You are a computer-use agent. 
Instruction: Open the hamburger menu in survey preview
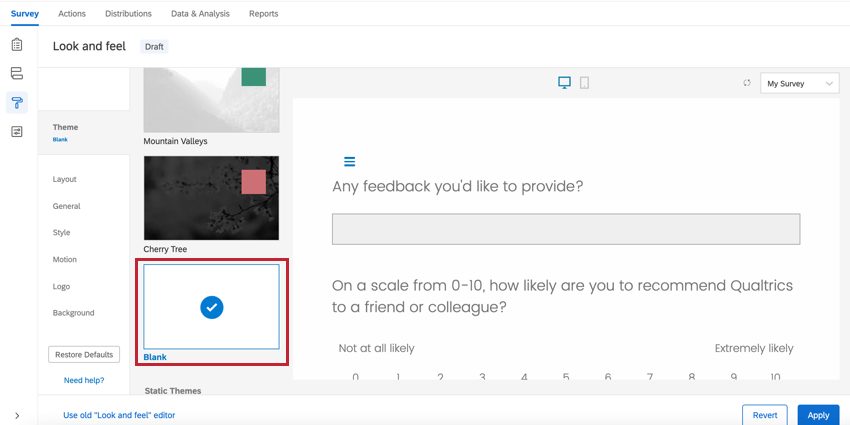click(x=350, y=162)
